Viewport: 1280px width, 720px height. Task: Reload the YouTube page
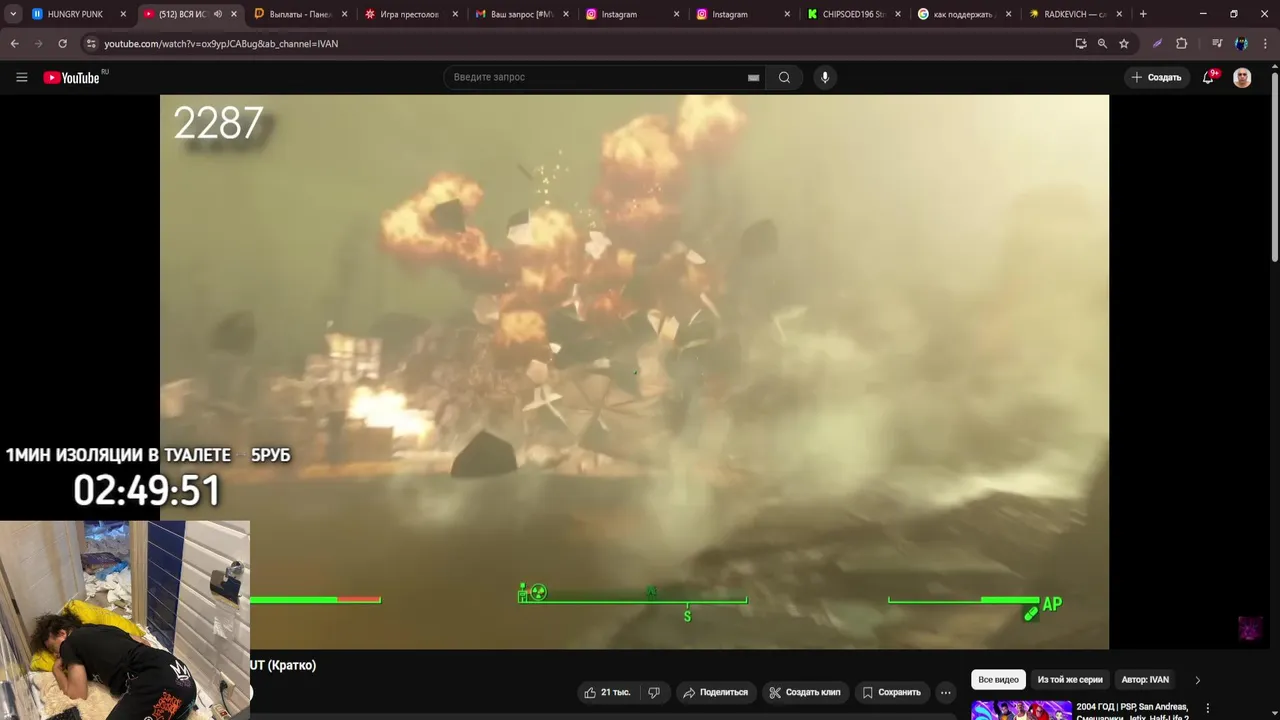(62, 44)
